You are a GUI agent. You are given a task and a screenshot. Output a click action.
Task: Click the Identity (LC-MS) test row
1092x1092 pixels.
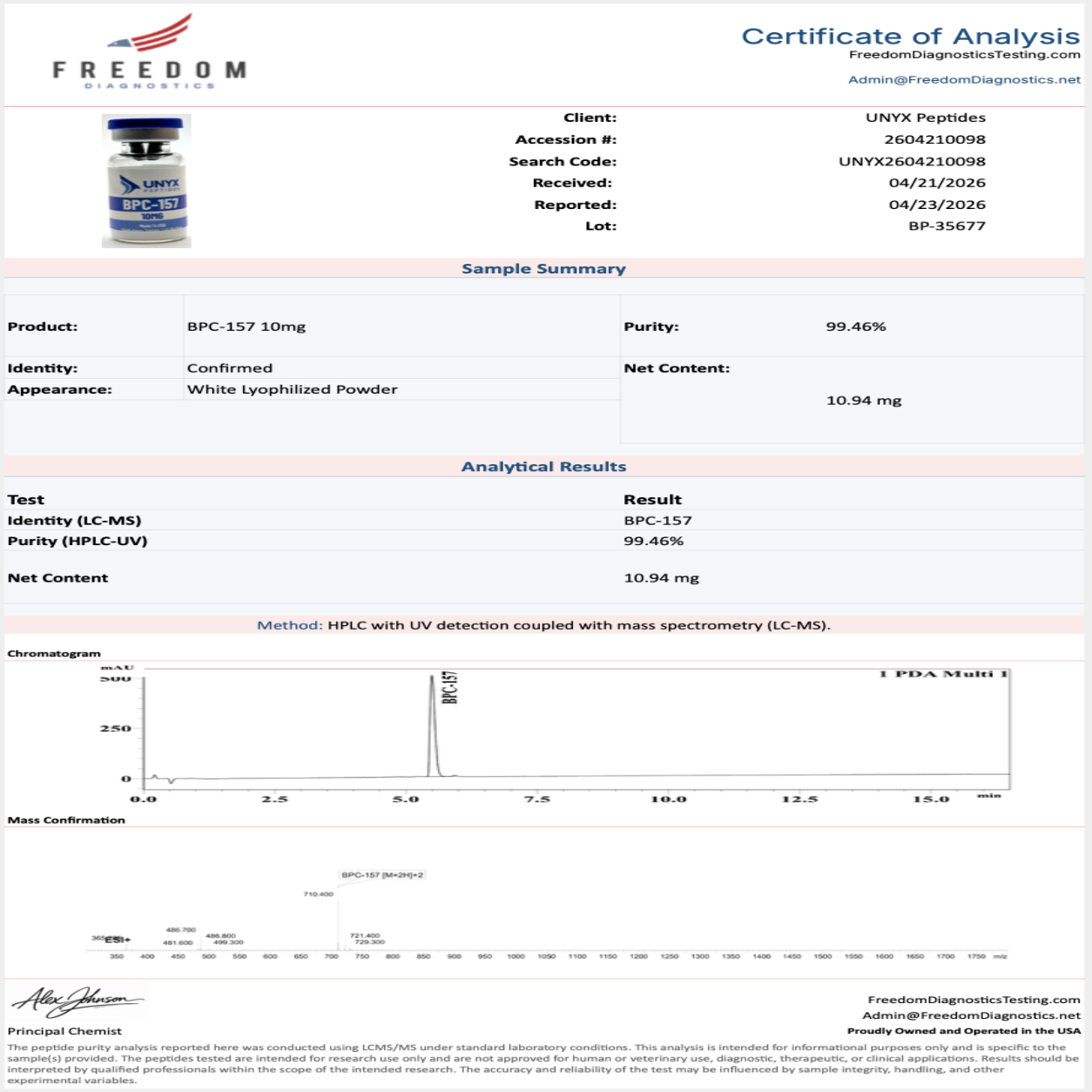coord(75,521)
